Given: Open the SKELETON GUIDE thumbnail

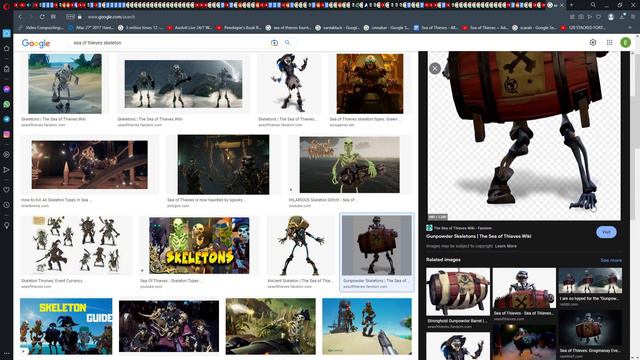Looking at the screenshot, I should [66, 326].
